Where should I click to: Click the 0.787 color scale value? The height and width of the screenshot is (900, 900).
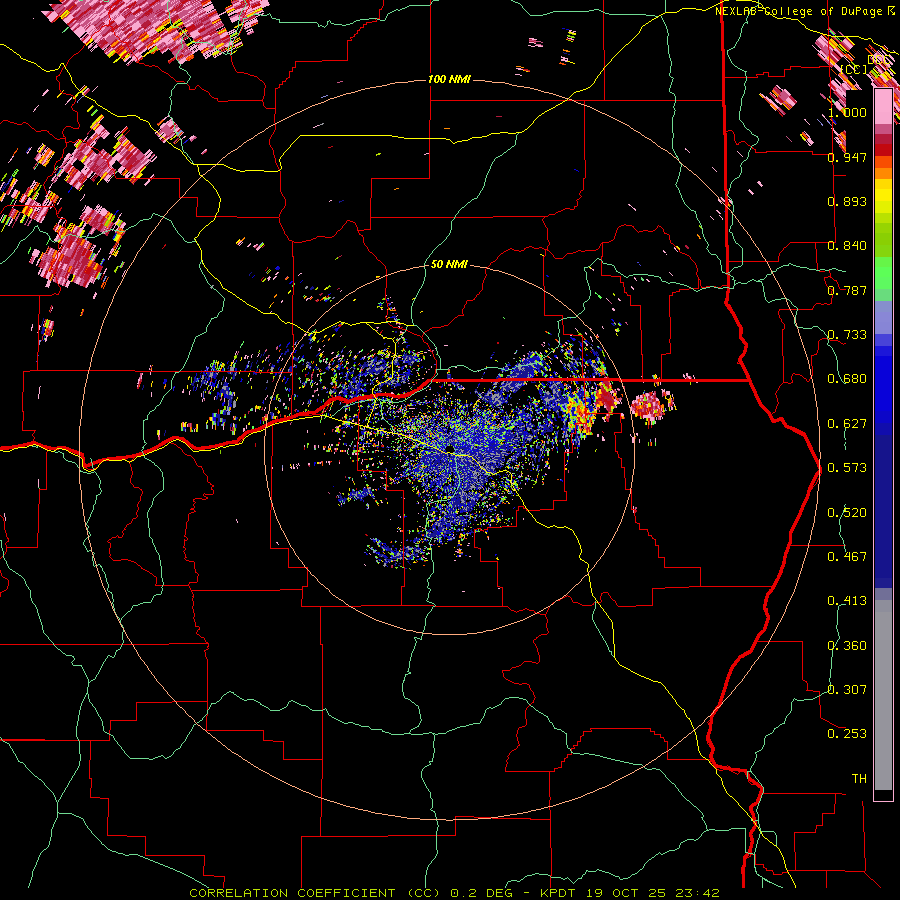click(847, 290)
